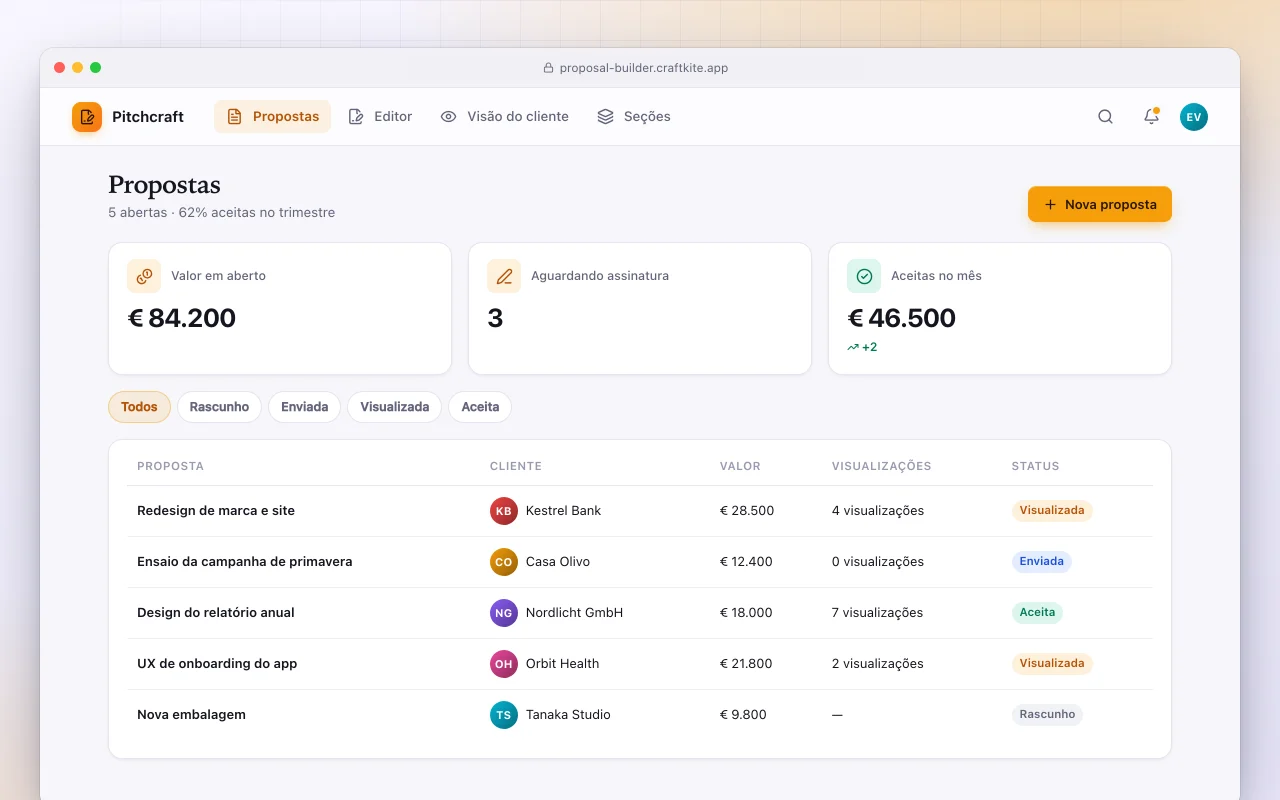The image size is (1280, 800).
Task: Switch to Visão do cliente tab
Action: tap(504, 117)
